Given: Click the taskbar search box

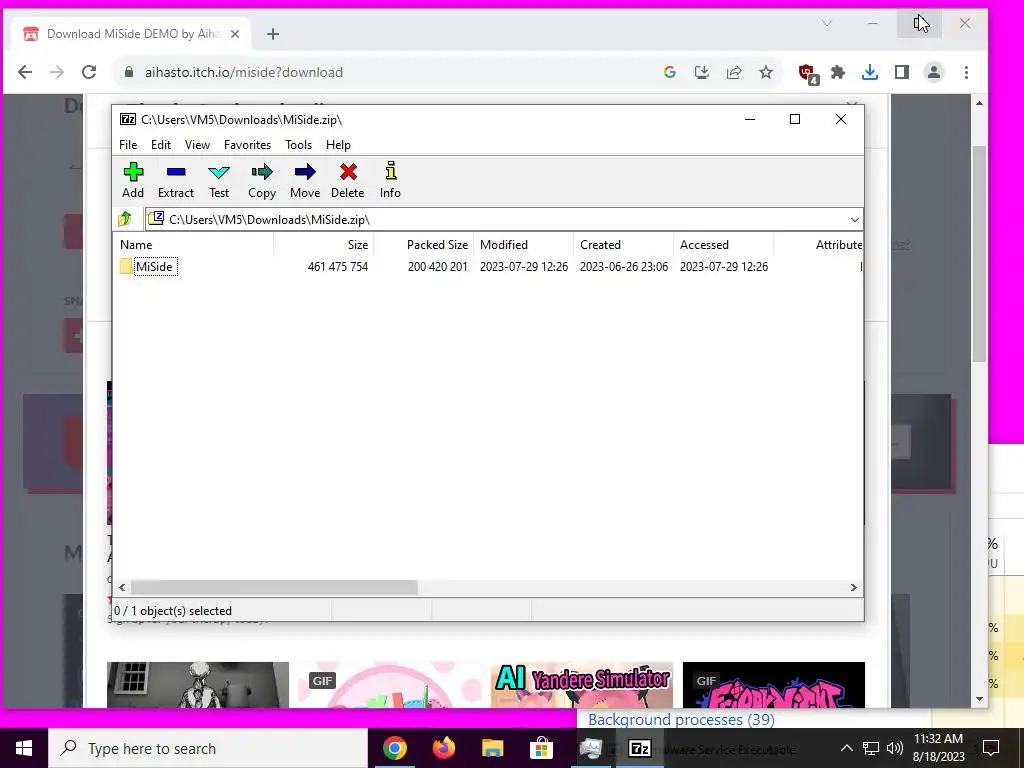Looking at the screenshot, I should (x=208, y=748).
